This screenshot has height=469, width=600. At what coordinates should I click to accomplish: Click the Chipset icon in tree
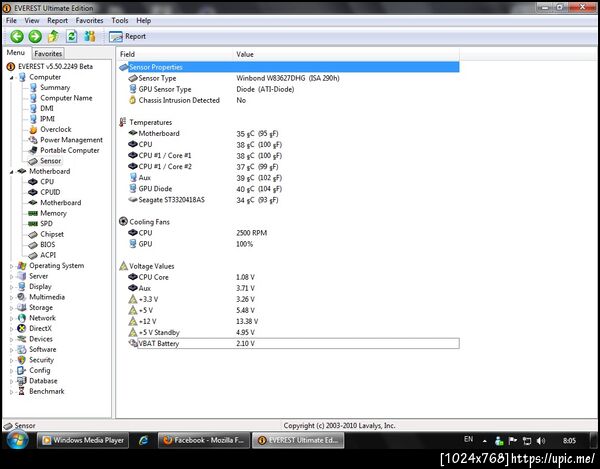[x=33, y=234]
